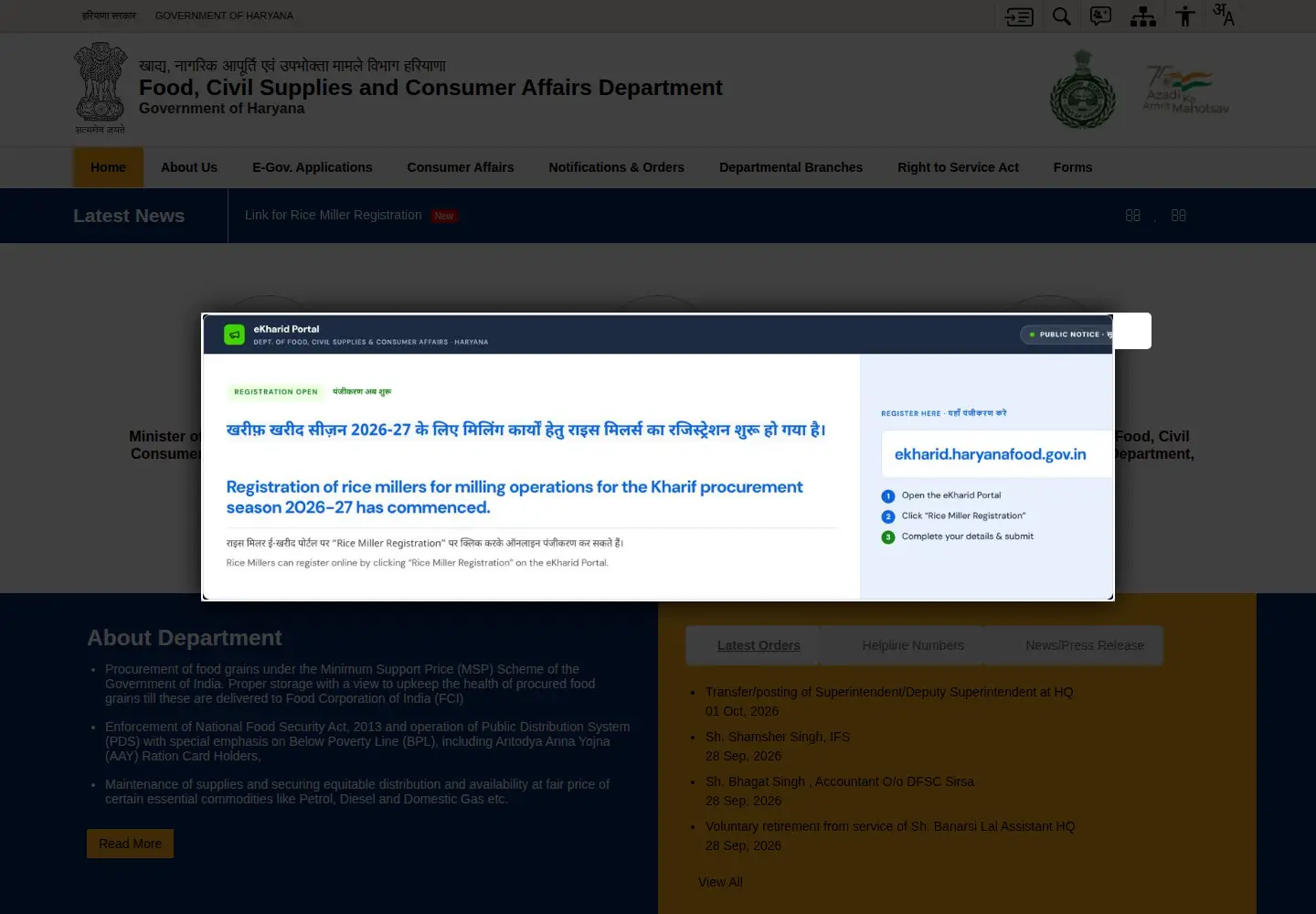Screen dimensions: 1316x914
Task: Click step 3 Complete your details & submit
Action: (968, 537)
